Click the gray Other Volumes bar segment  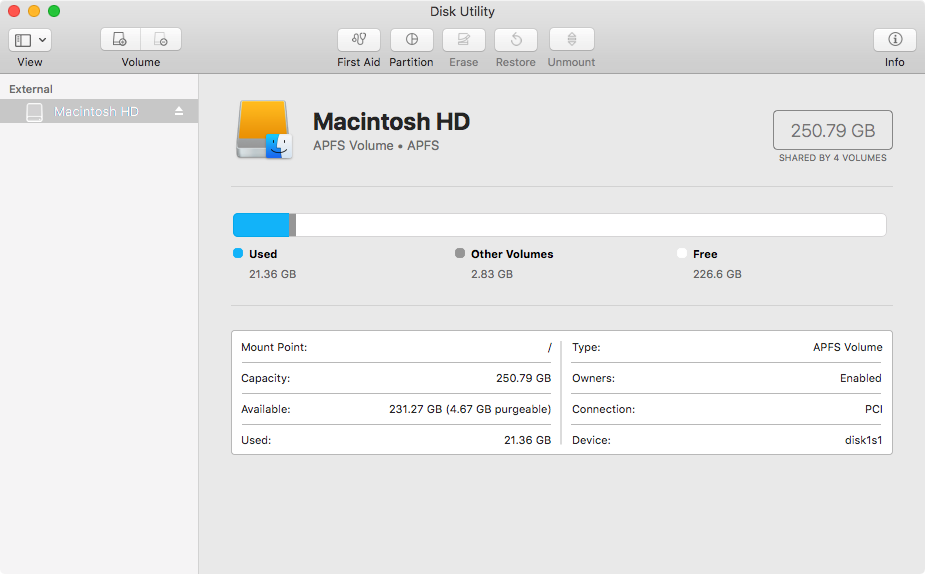coord(293,225)
